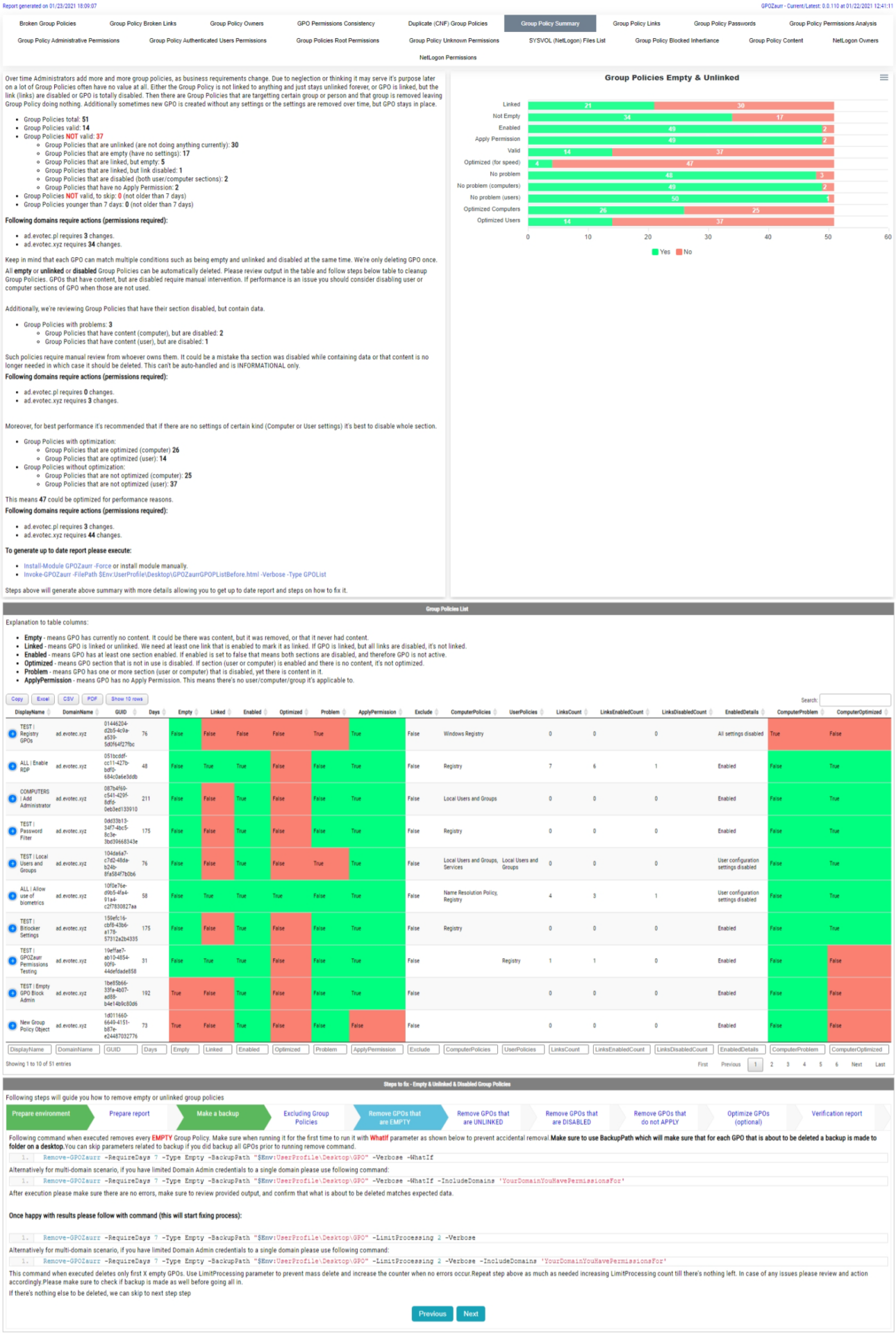Export the table with the Excel button
Image resolution: width=896 pixels, height=1334 pixels.
tap(43, 699)
